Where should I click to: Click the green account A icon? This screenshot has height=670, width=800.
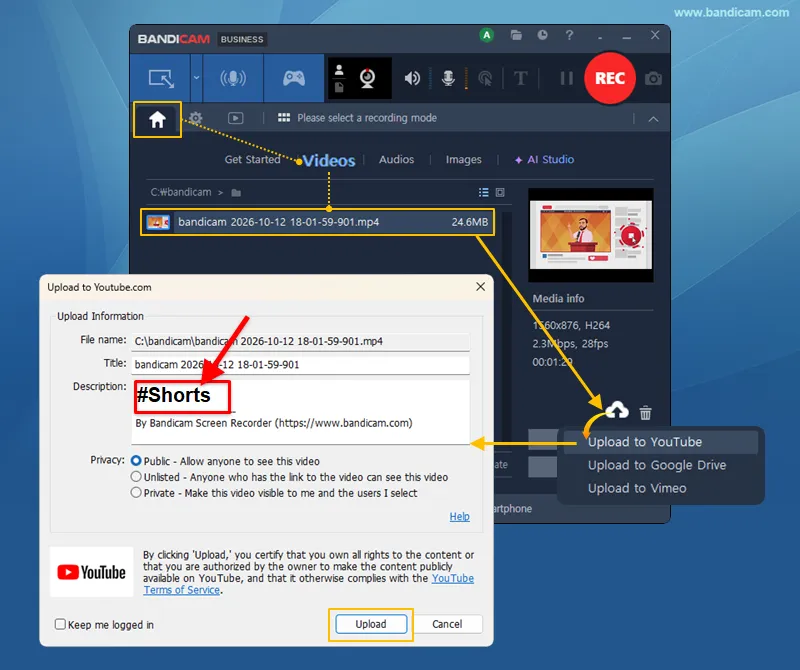coord(487,35)
